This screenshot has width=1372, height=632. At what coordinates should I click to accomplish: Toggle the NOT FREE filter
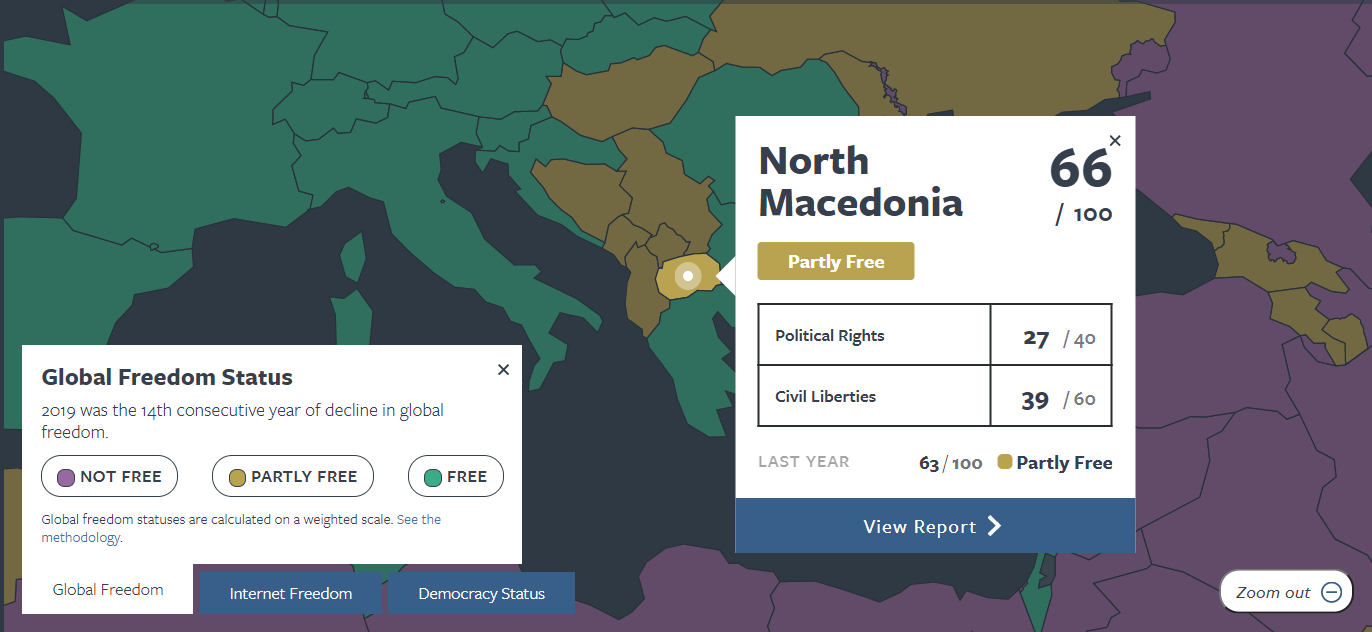click(x=109, y=477)
